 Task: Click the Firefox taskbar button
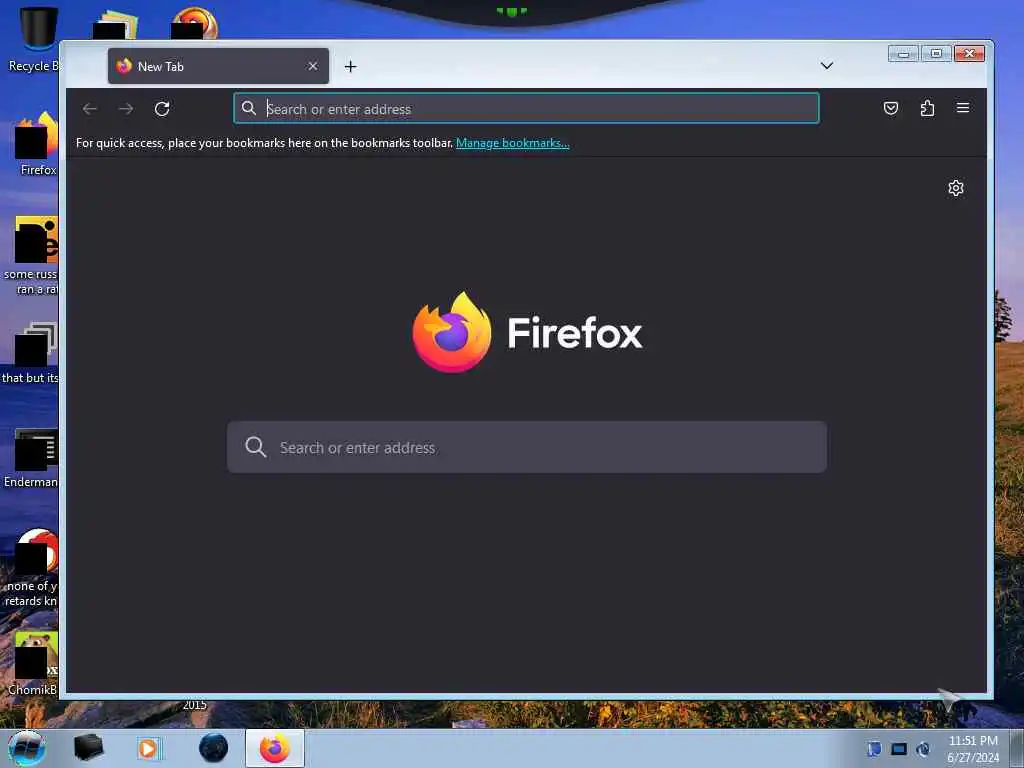point(275,748)
